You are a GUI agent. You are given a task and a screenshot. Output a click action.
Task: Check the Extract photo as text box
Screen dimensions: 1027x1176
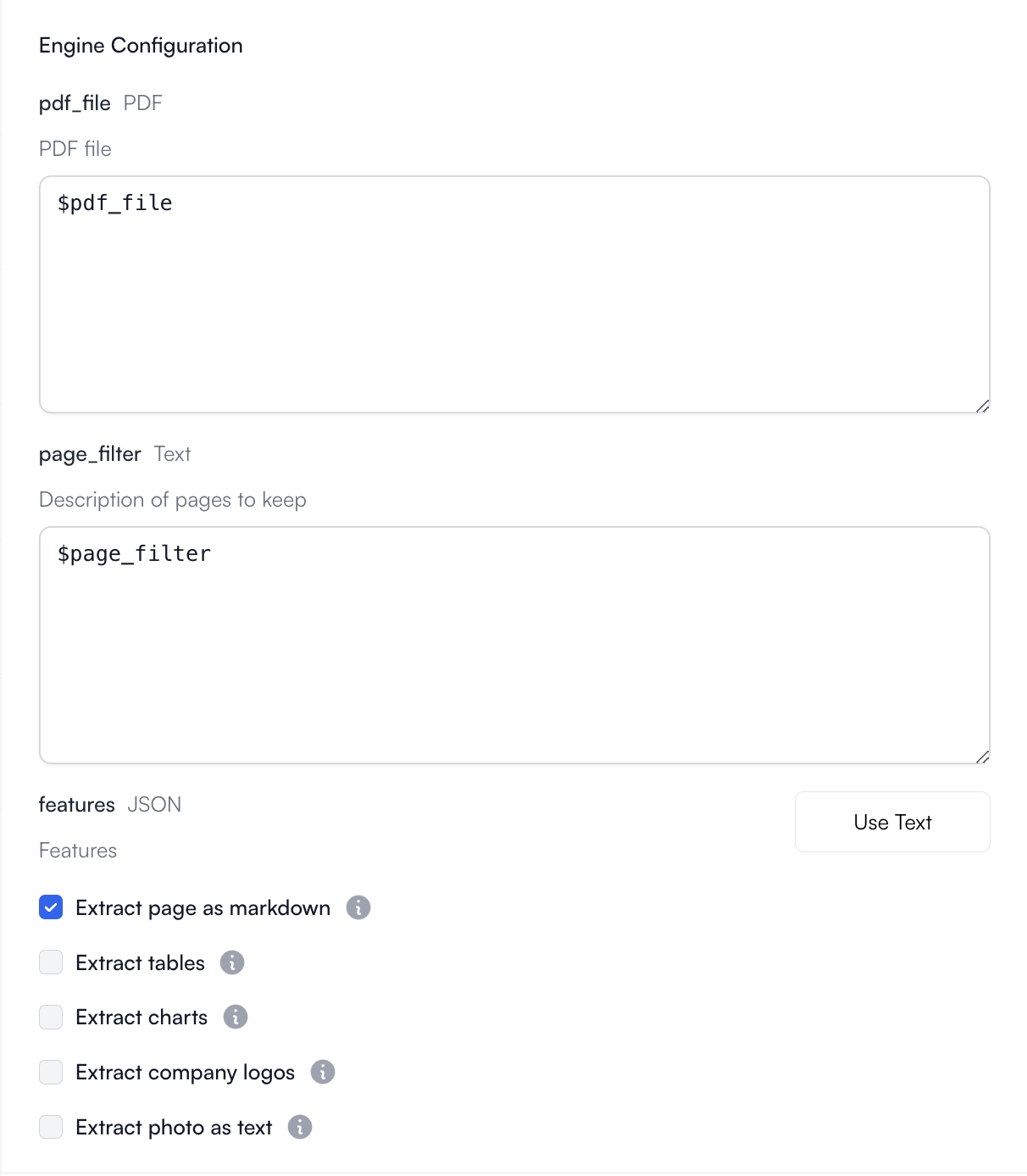[x=51, y=1127]
